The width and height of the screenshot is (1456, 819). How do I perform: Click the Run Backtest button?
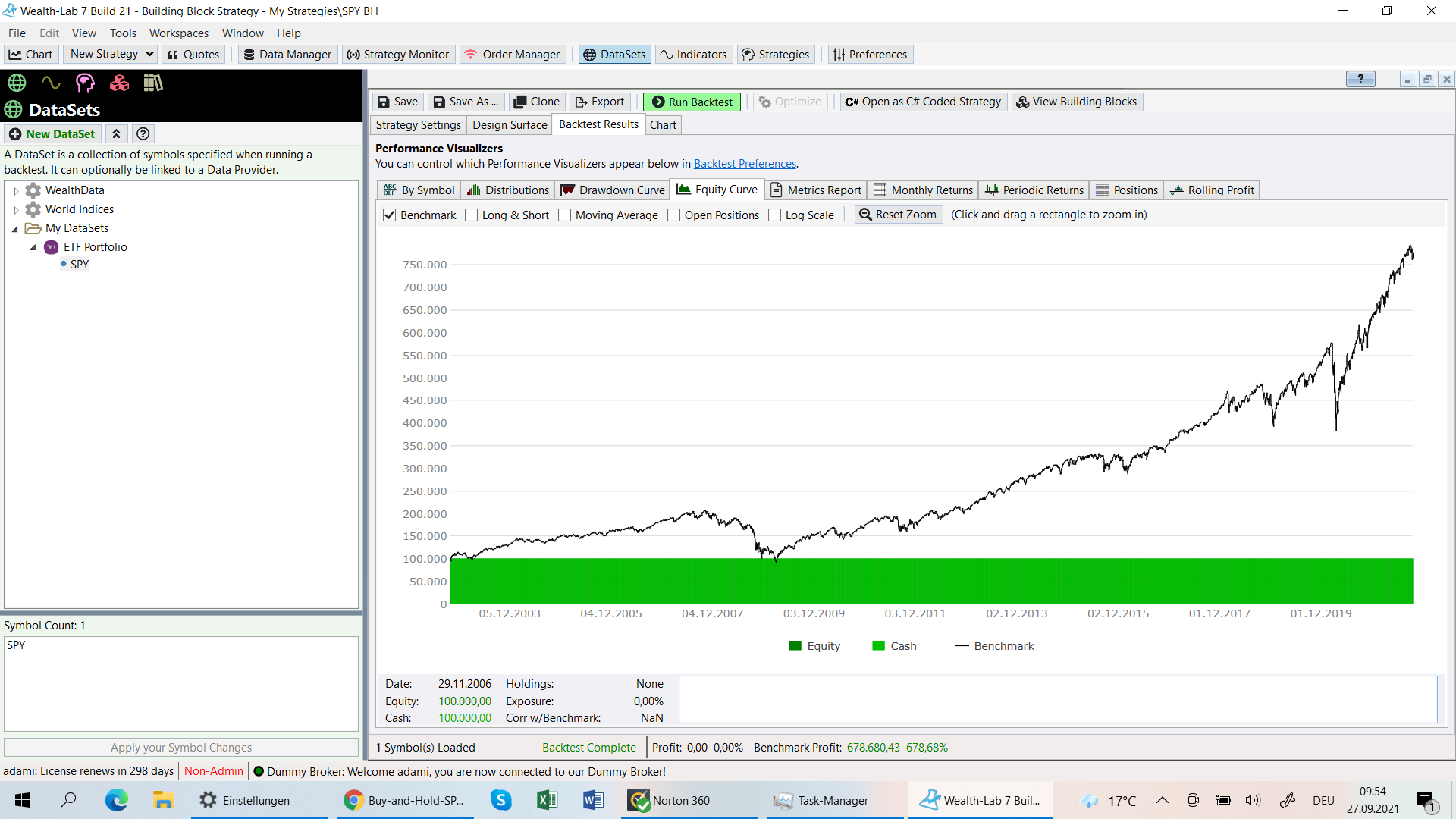(x=692, y=102)
